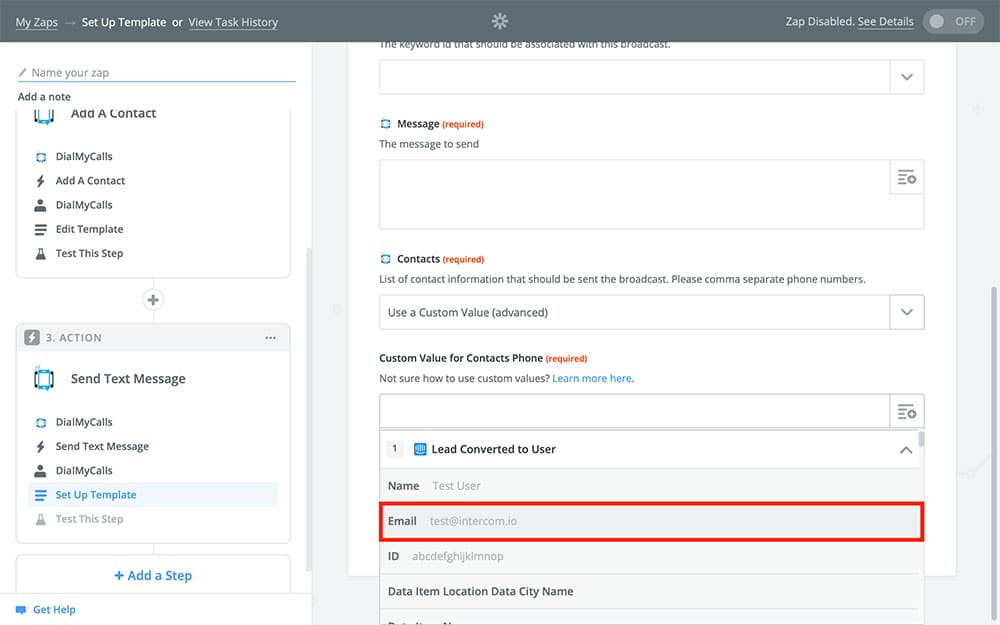Click the Zapier logo in the top bar
The image size is (1000, 625).
[x=500, y=21]
